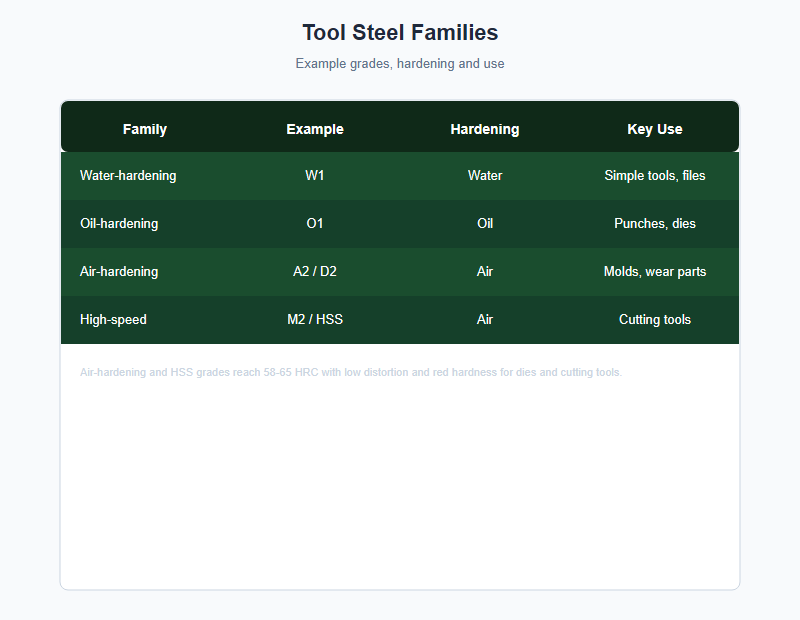Click the 'A2 / D2' example cell
This screenshot has height=620, width=800.
315,271
